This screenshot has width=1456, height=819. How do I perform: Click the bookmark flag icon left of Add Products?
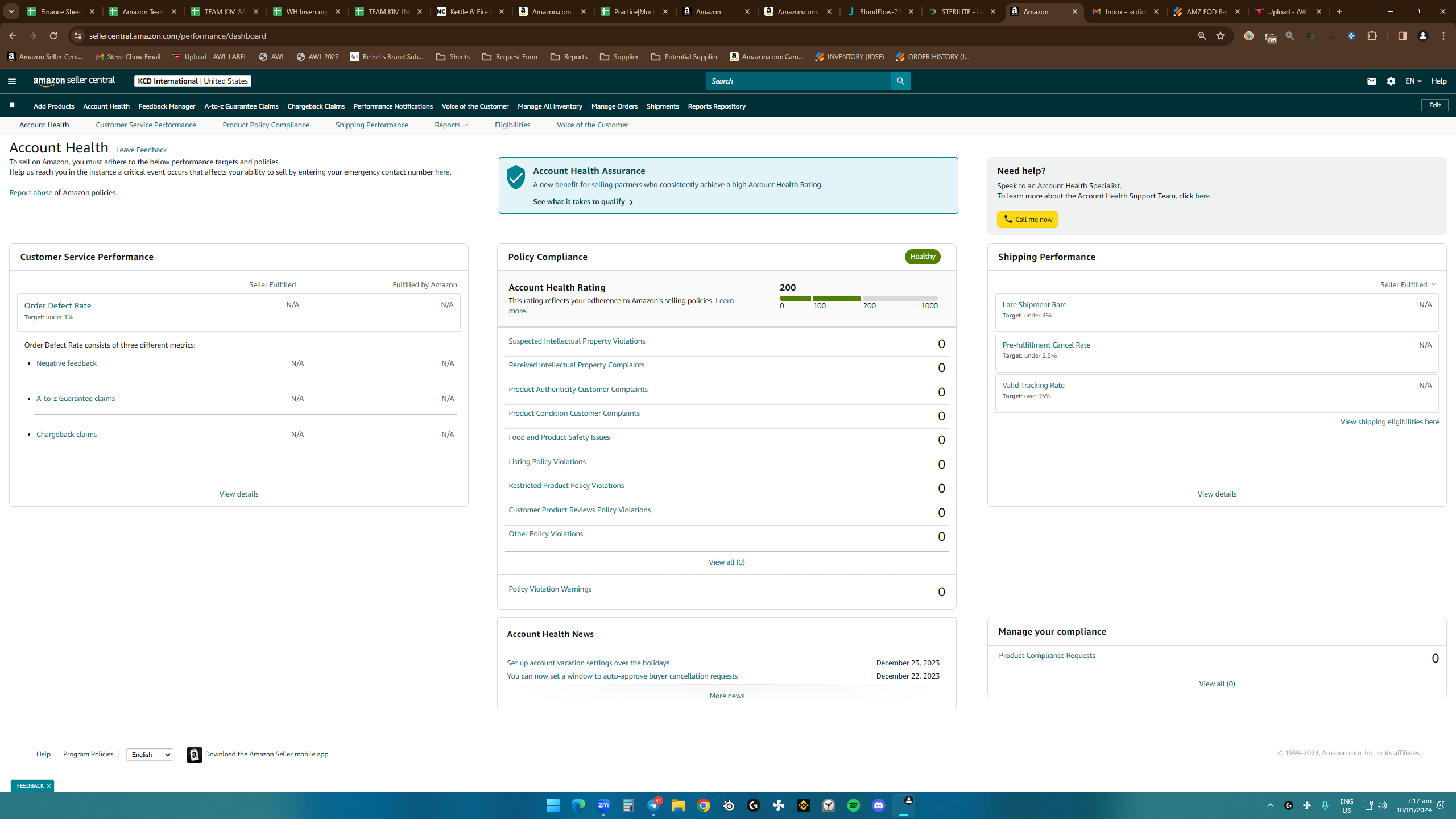[x=12, y=105]
